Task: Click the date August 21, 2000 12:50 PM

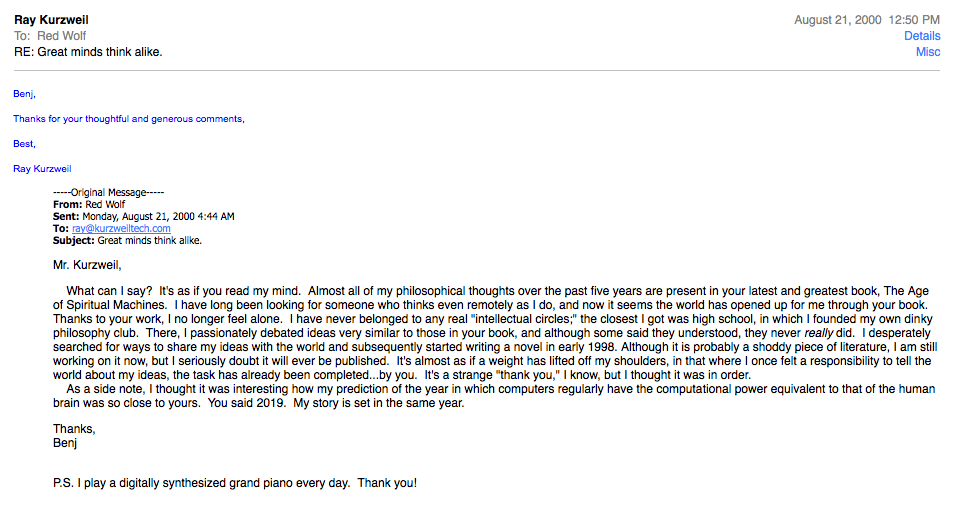Action: [x=866, y=20]
